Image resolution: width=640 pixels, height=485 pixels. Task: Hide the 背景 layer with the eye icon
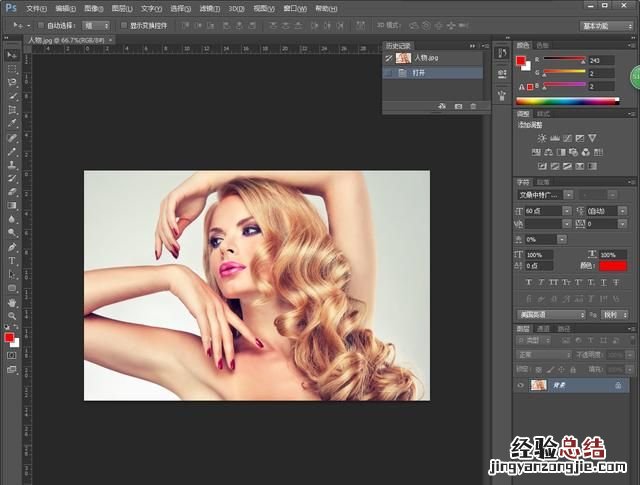pyautogui.click(x=521, y=385)
